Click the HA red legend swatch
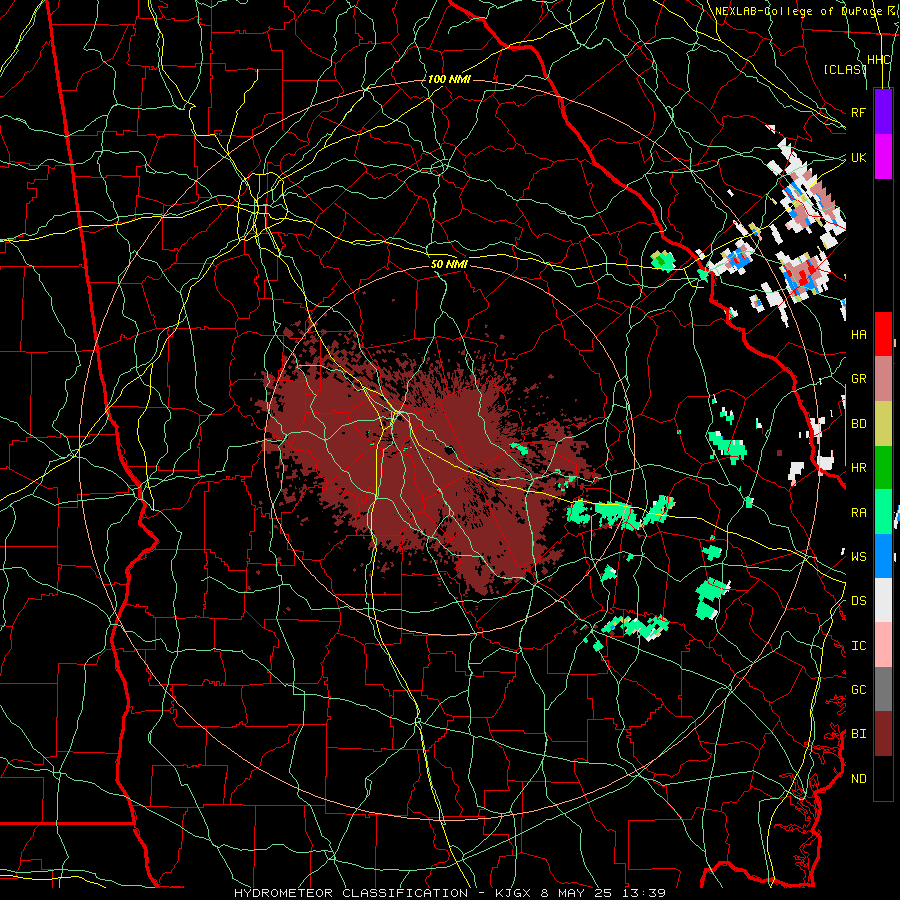 883,334
